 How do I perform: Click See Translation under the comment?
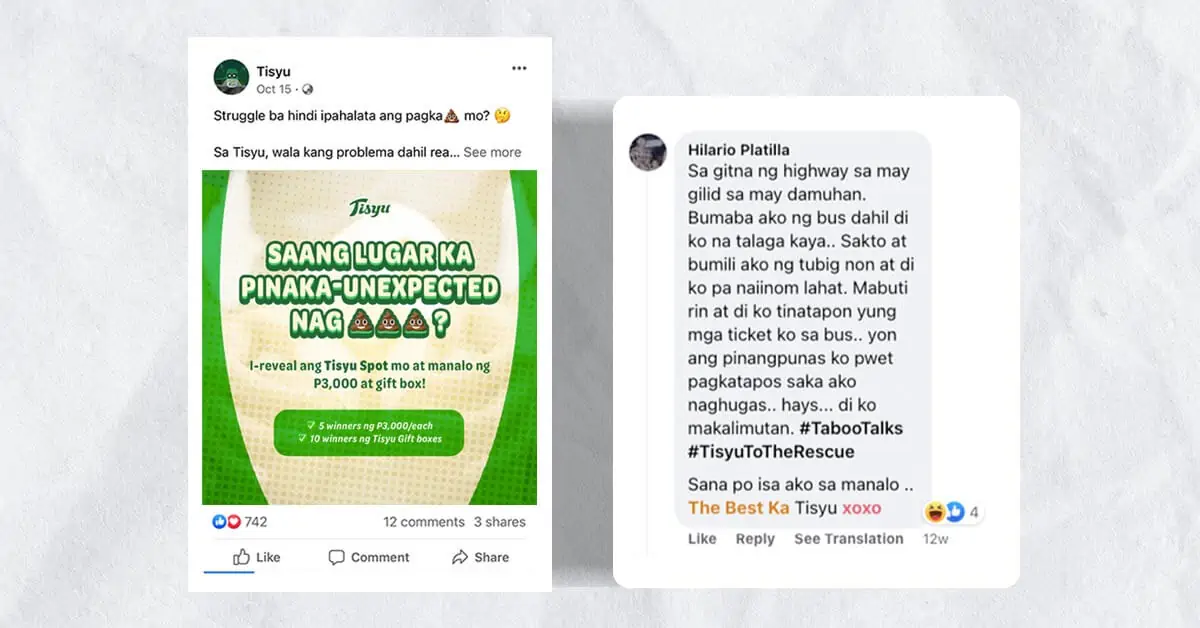(x=849, y=538)
